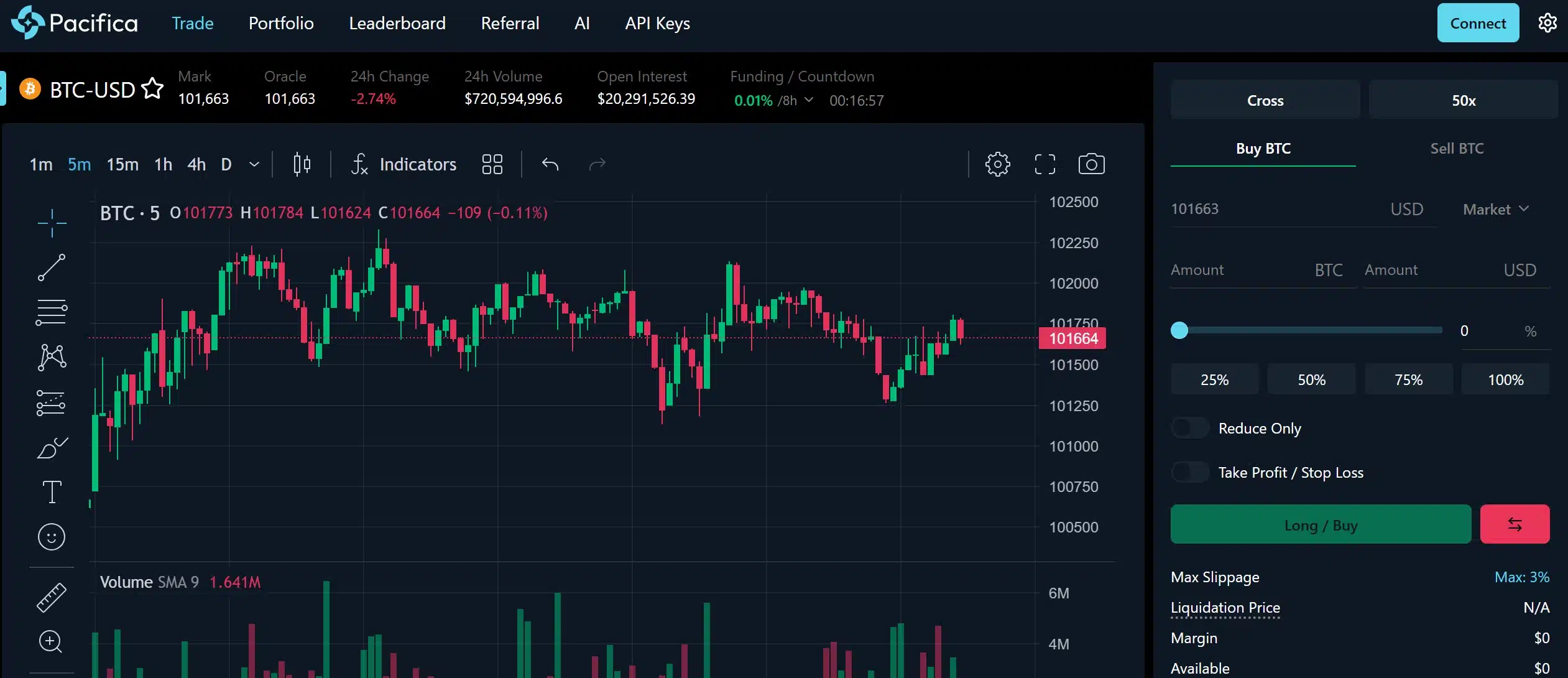Viewport: 1568px width, 678px height.
Task: Select the crosshair tool in chart sidebar
Action: (x=52, y=222)
